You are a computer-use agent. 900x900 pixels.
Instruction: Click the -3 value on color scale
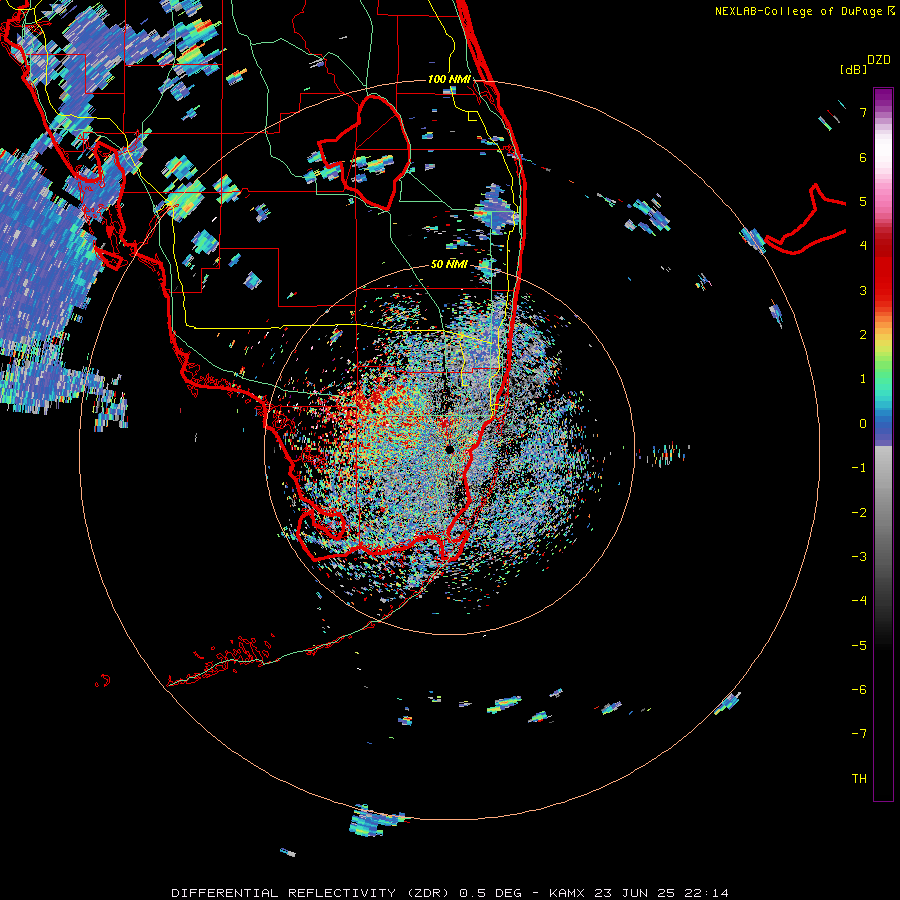859,557
